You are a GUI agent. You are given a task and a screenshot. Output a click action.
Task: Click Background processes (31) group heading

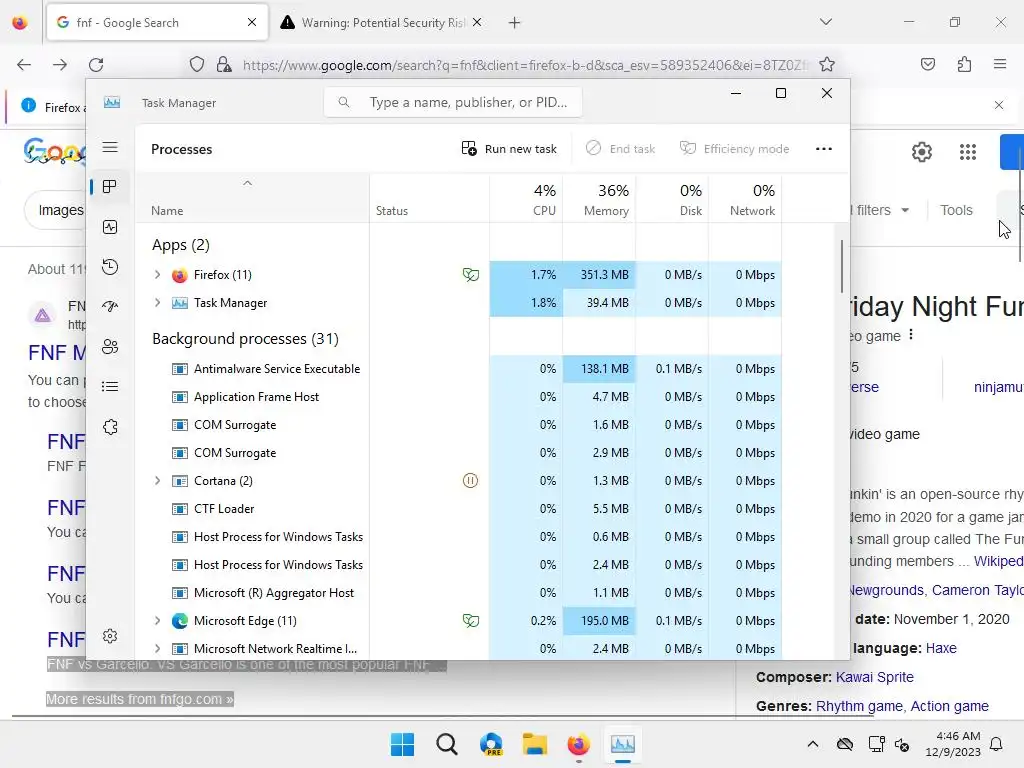point(246,339)
